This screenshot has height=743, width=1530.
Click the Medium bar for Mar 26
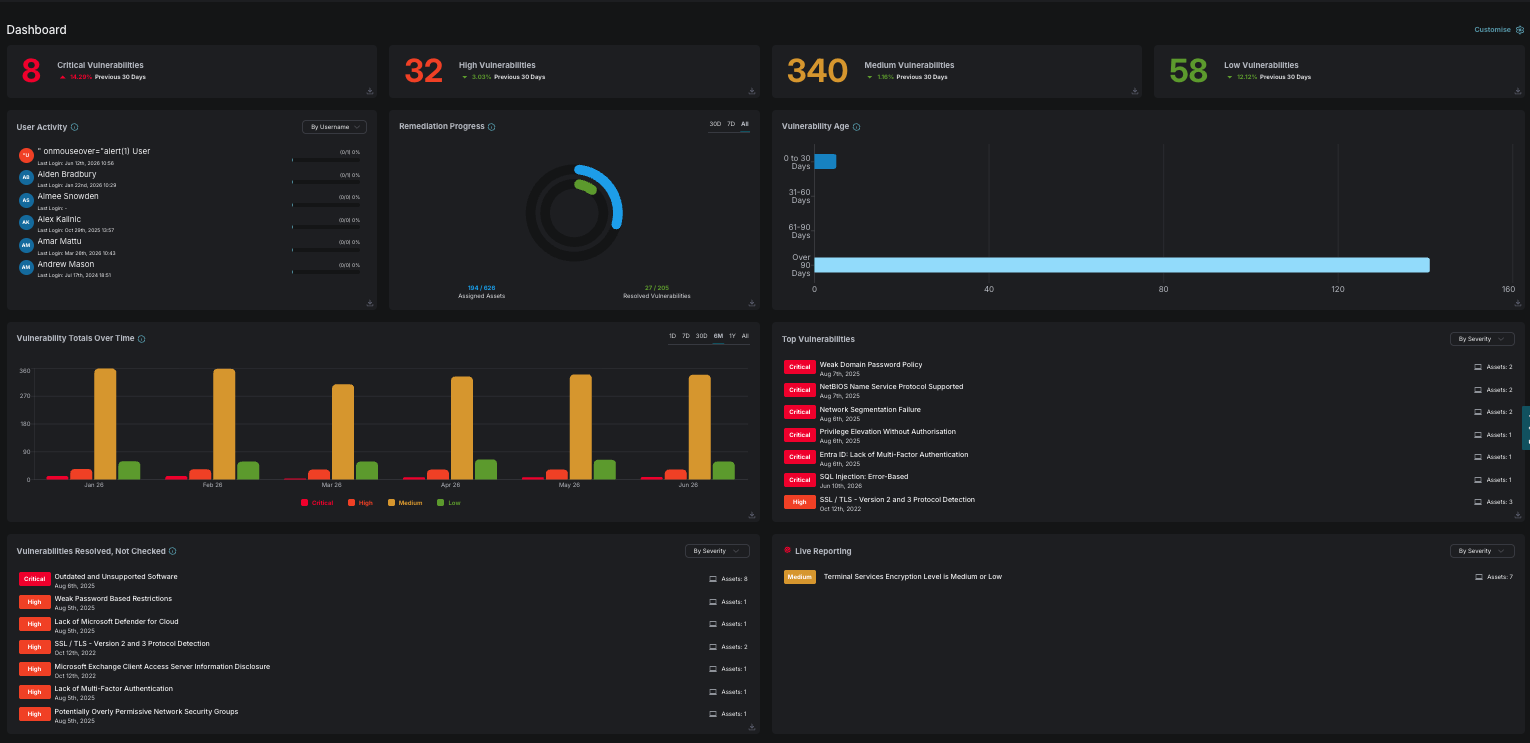pos(343,432)
